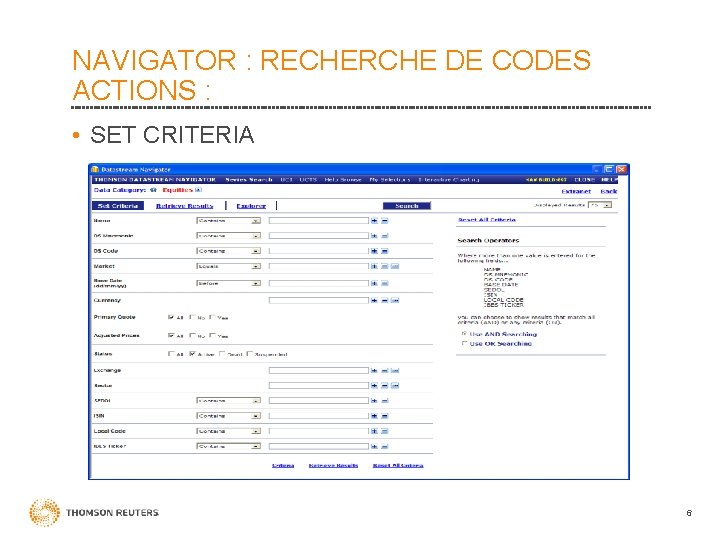
Task: Click the plus icon in Market row
Action: (x=374, y=266)
